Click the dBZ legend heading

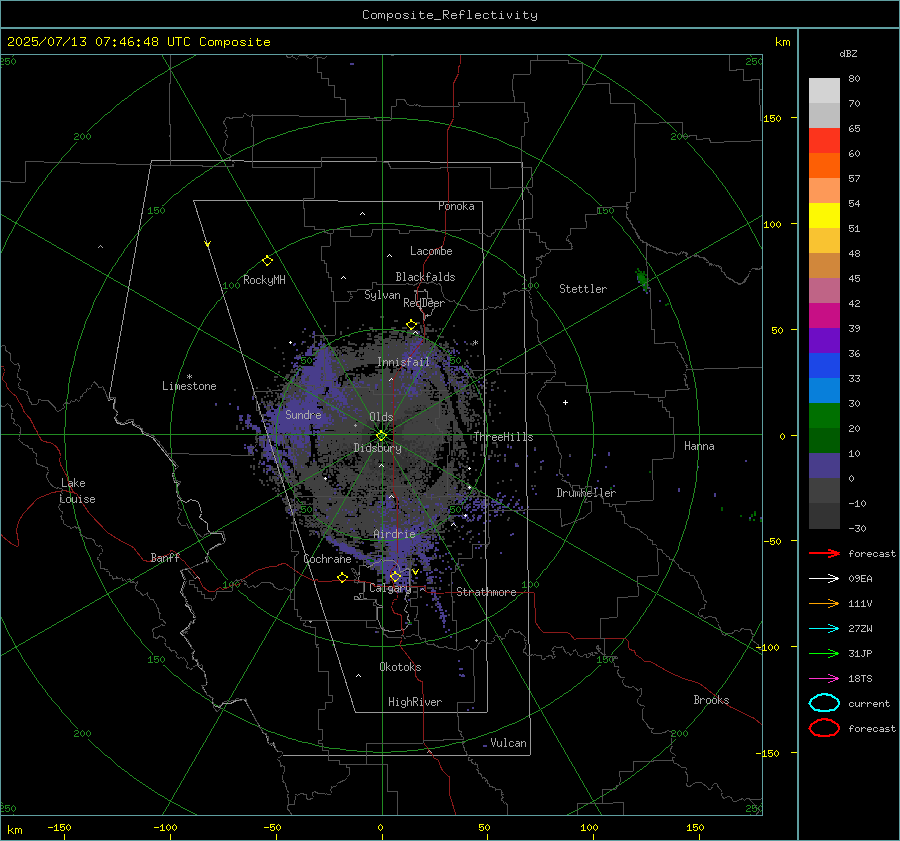pyautogui.click(x=848, y=53)
